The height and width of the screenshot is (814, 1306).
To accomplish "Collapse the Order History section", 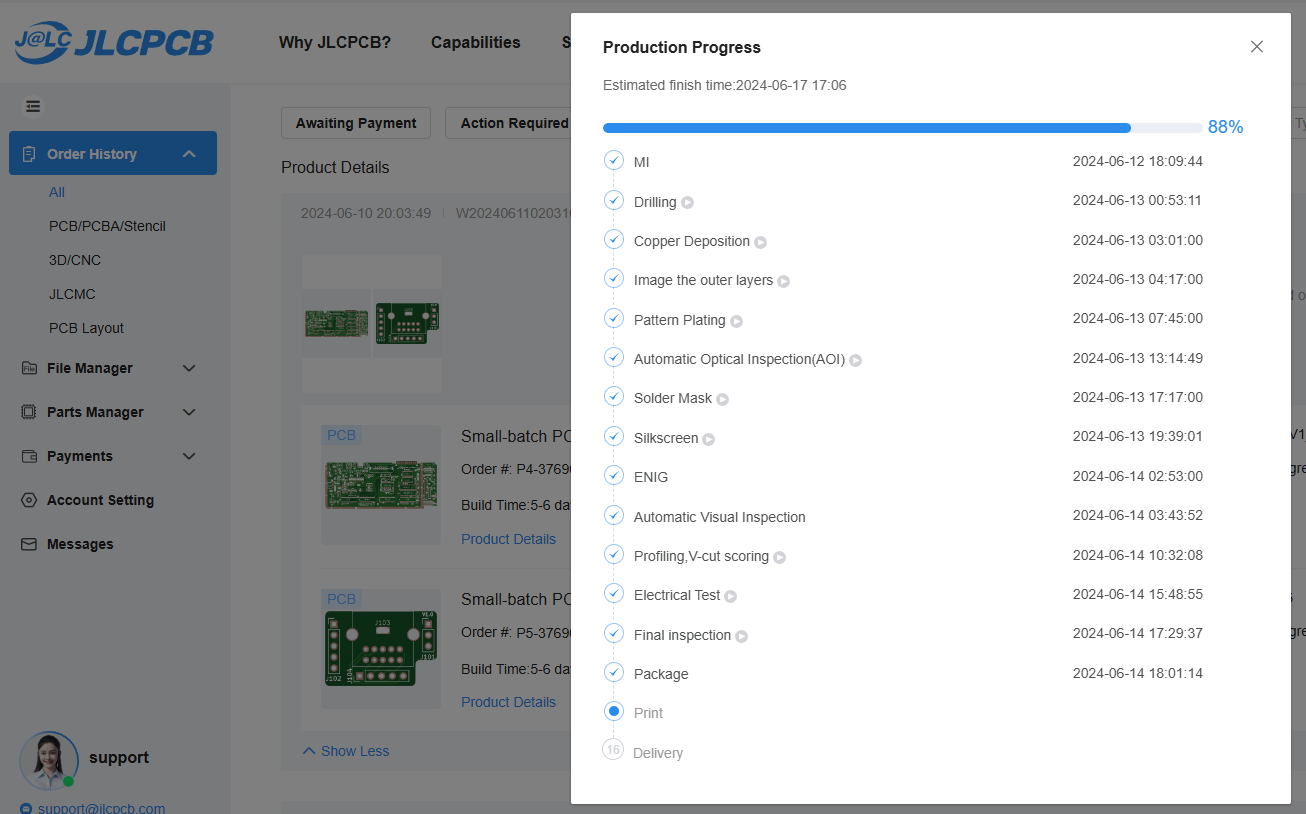I will (x=189, y=154).
